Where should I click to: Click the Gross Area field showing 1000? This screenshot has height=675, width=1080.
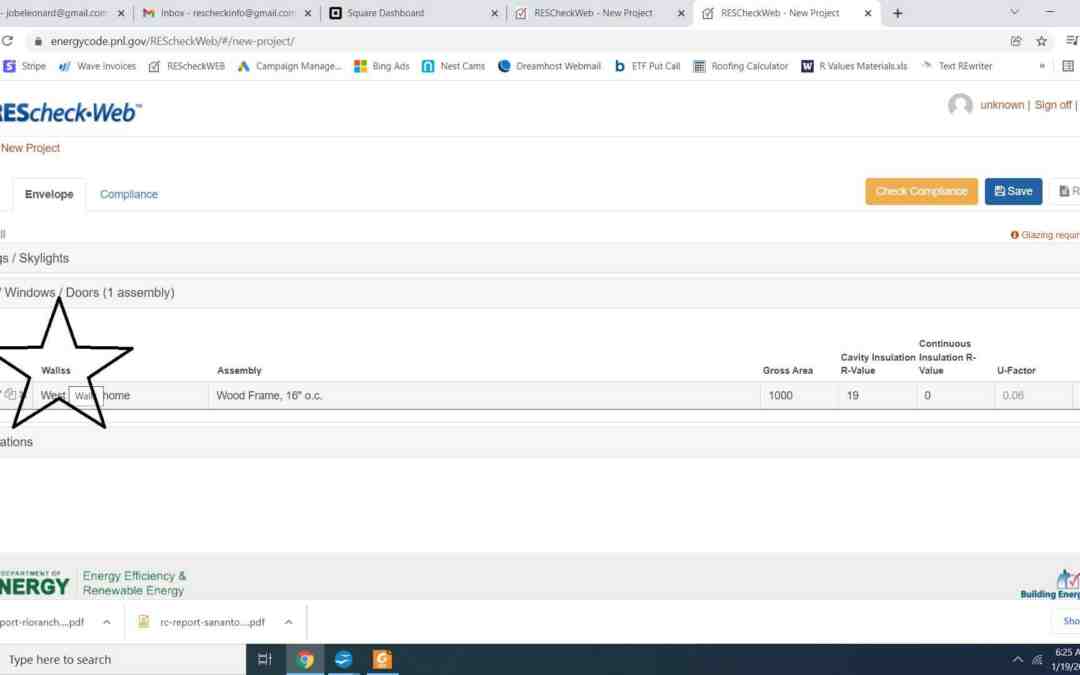click(799, 395)
